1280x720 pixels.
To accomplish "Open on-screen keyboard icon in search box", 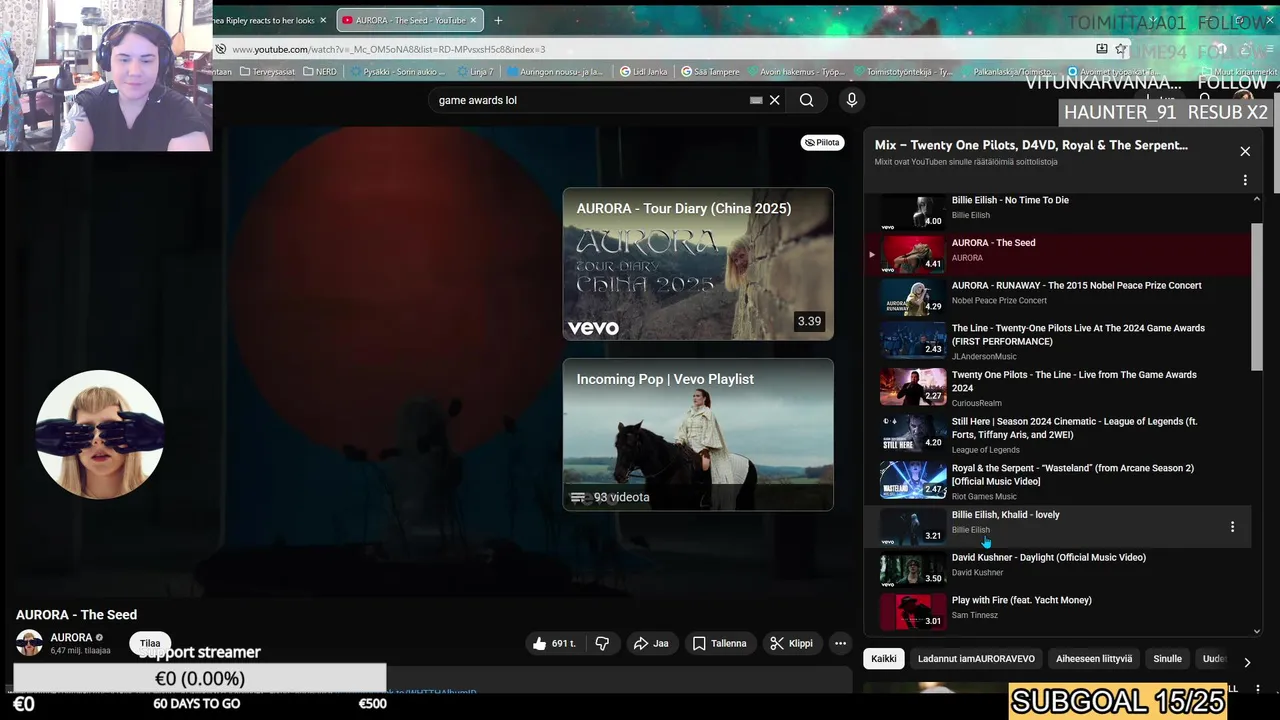I will [x=756, y=100].
